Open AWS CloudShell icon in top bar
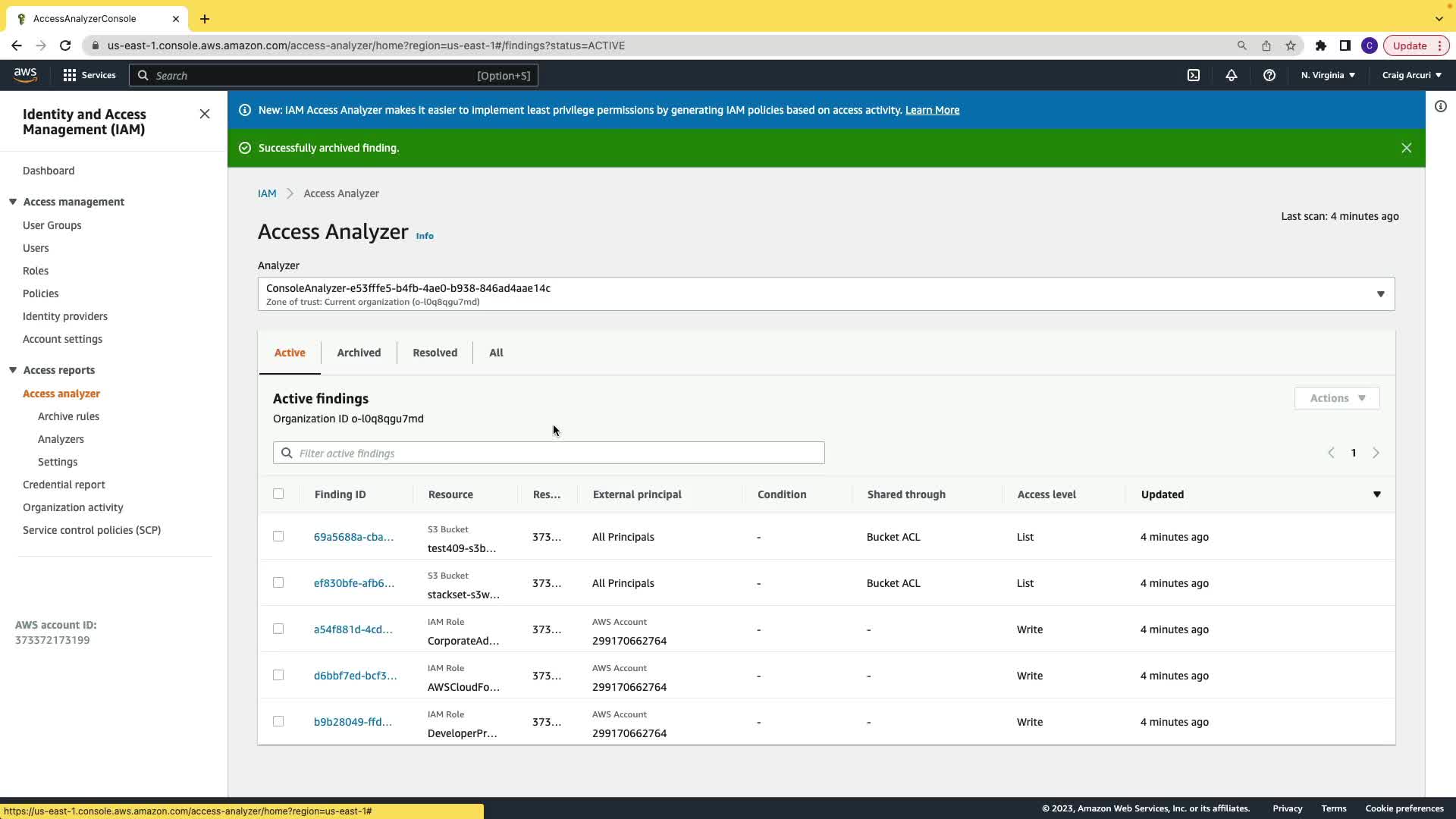 [x=1194, y=75]
